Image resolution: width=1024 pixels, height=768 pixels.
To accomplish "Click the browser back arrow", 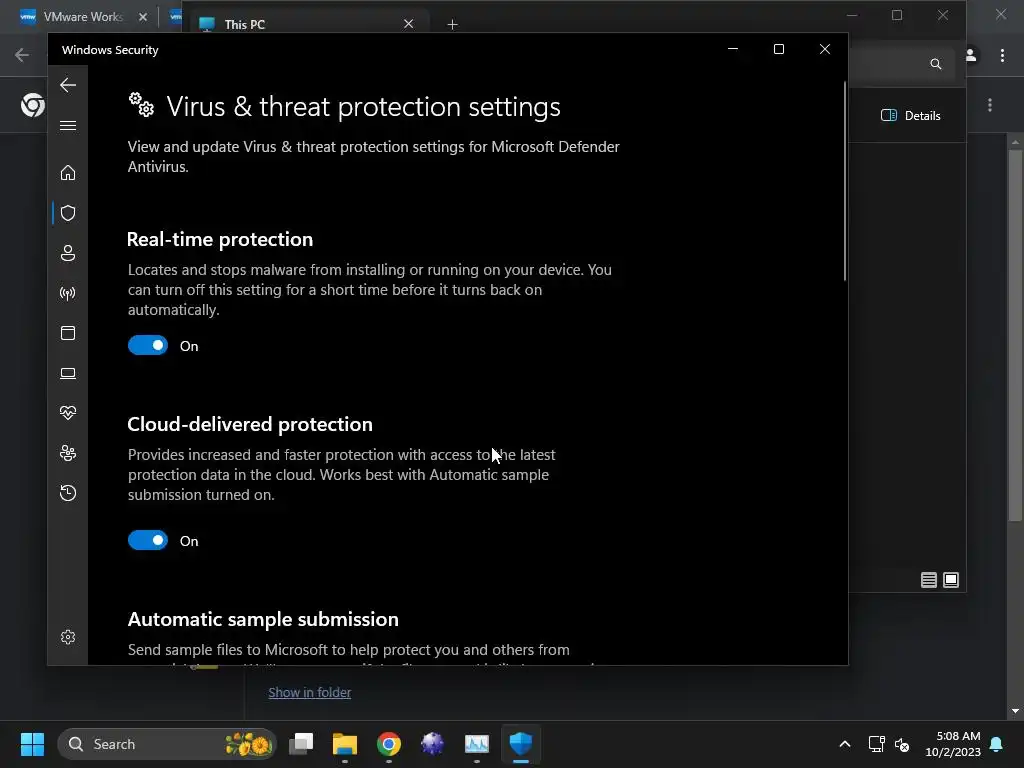I will (x=22, y=55).
